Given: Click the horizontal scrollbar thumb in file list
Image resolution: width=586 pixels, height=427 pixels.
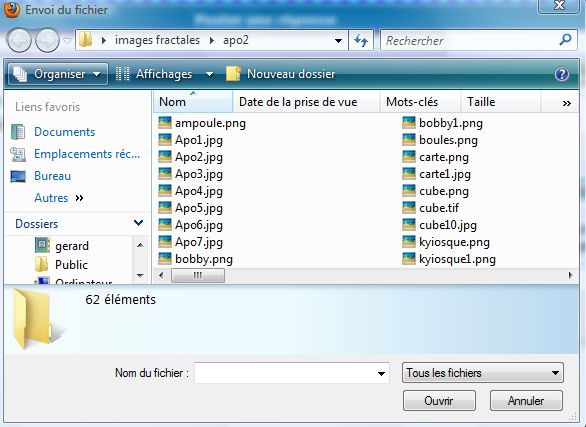Looking at the screenshot, I should [x=198, y=276].
